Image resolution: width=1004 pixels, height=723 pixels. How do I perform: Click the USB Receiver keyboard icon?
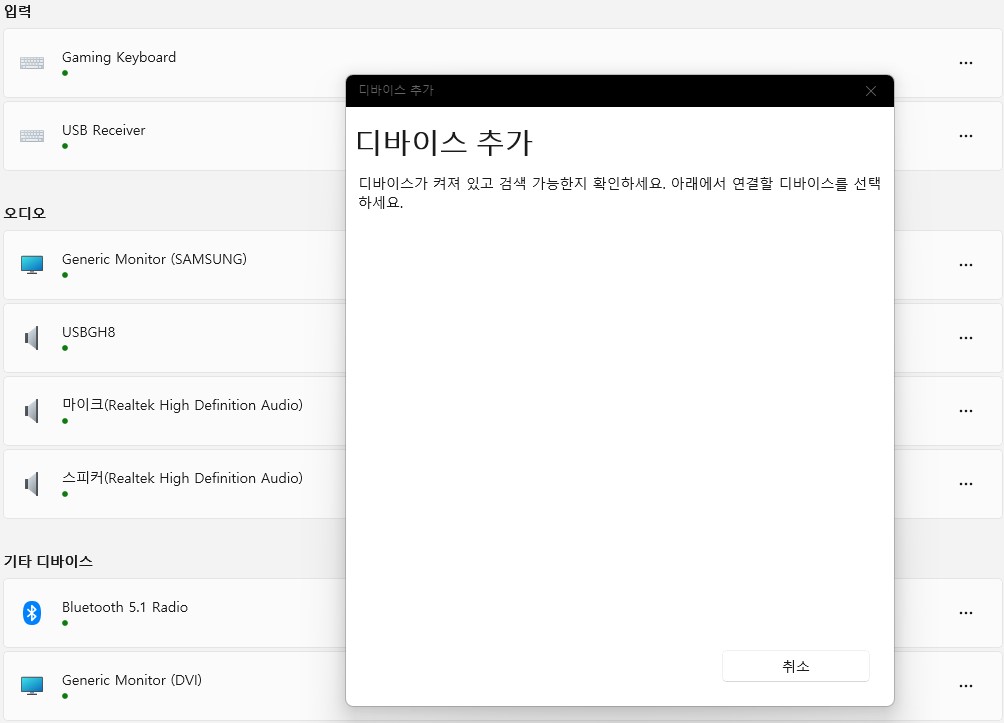click(31, 136)
